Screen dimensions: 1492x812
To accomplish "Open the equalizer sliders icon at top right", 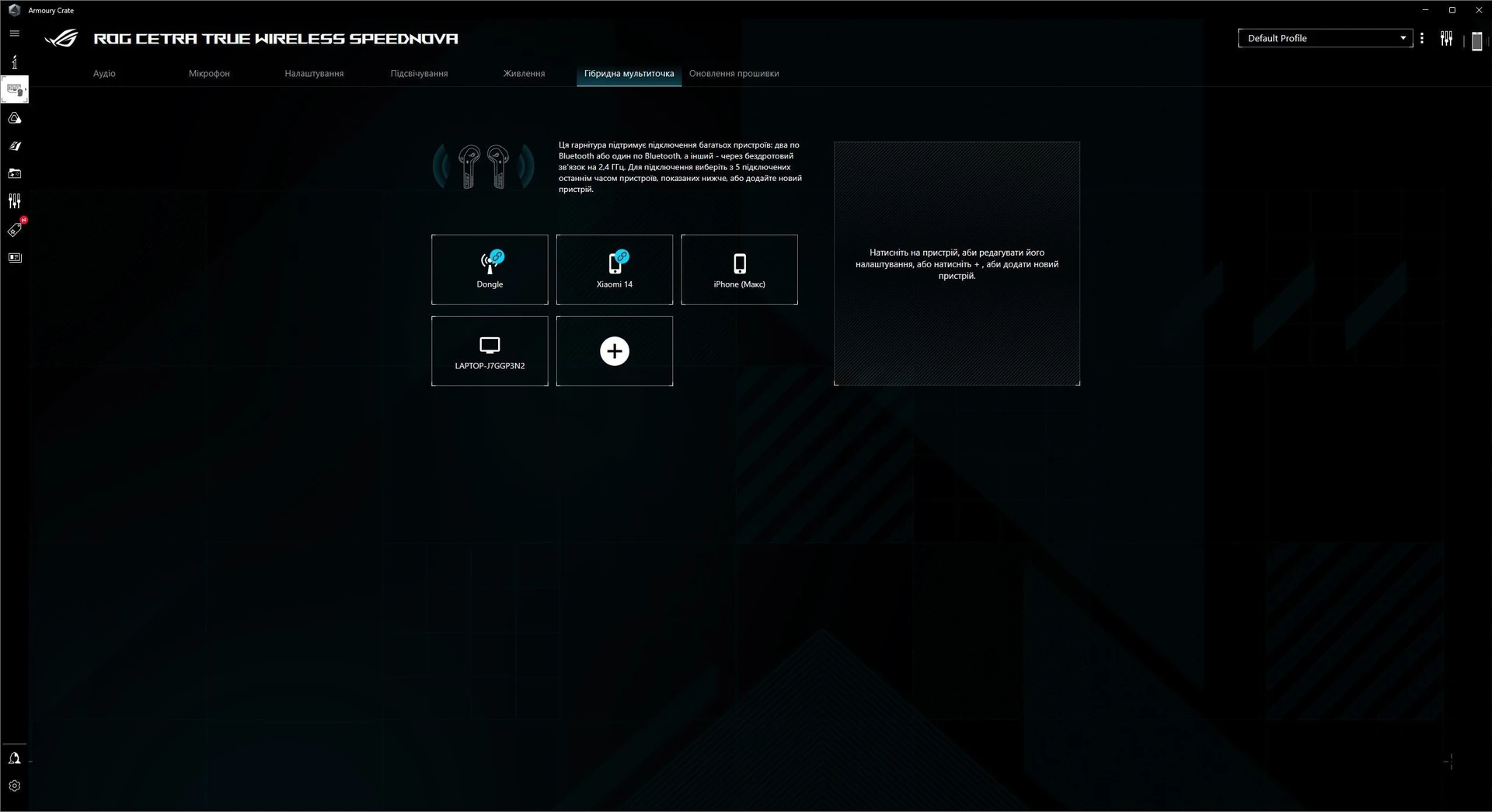I will click(1446, 38).
